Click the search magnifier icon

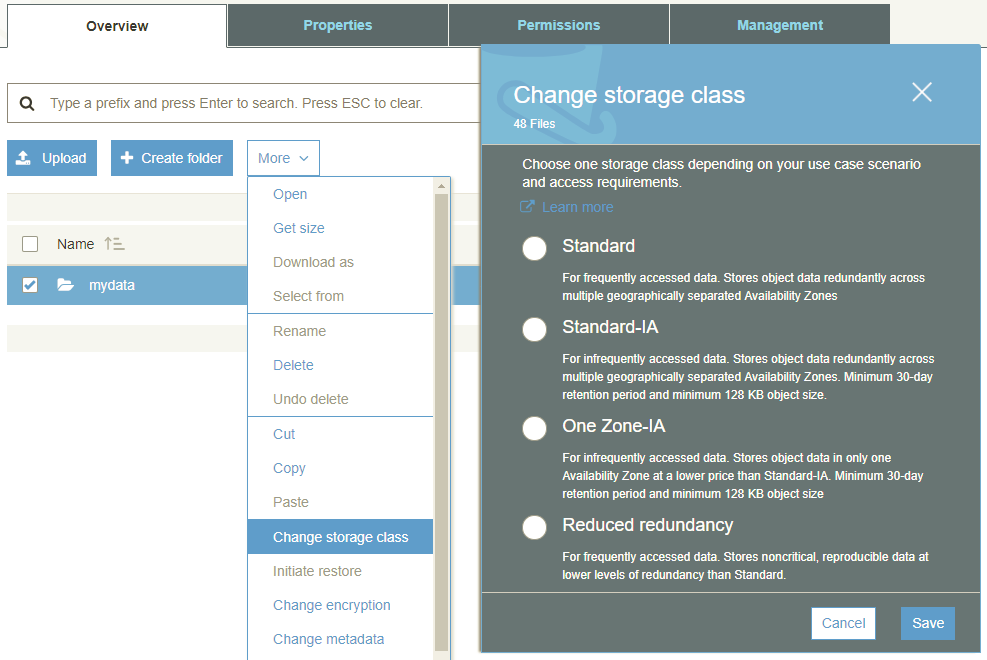[x=28, y=103]
